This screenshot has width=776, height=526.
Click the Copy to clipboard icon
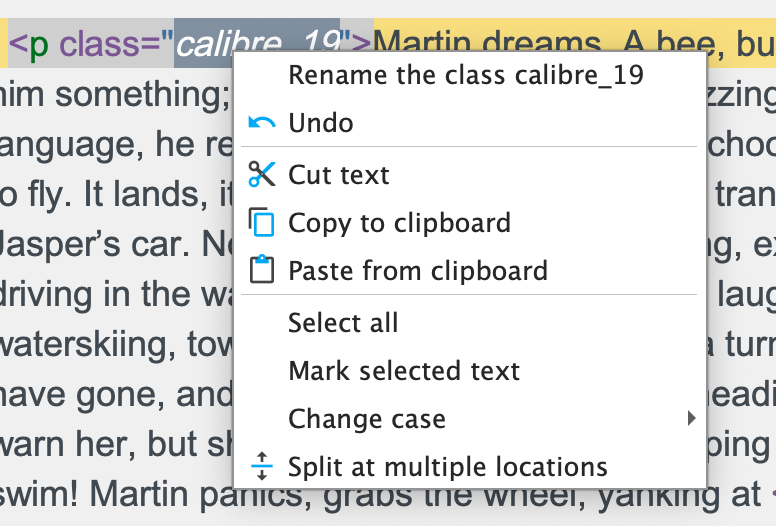tap(261, 222)
